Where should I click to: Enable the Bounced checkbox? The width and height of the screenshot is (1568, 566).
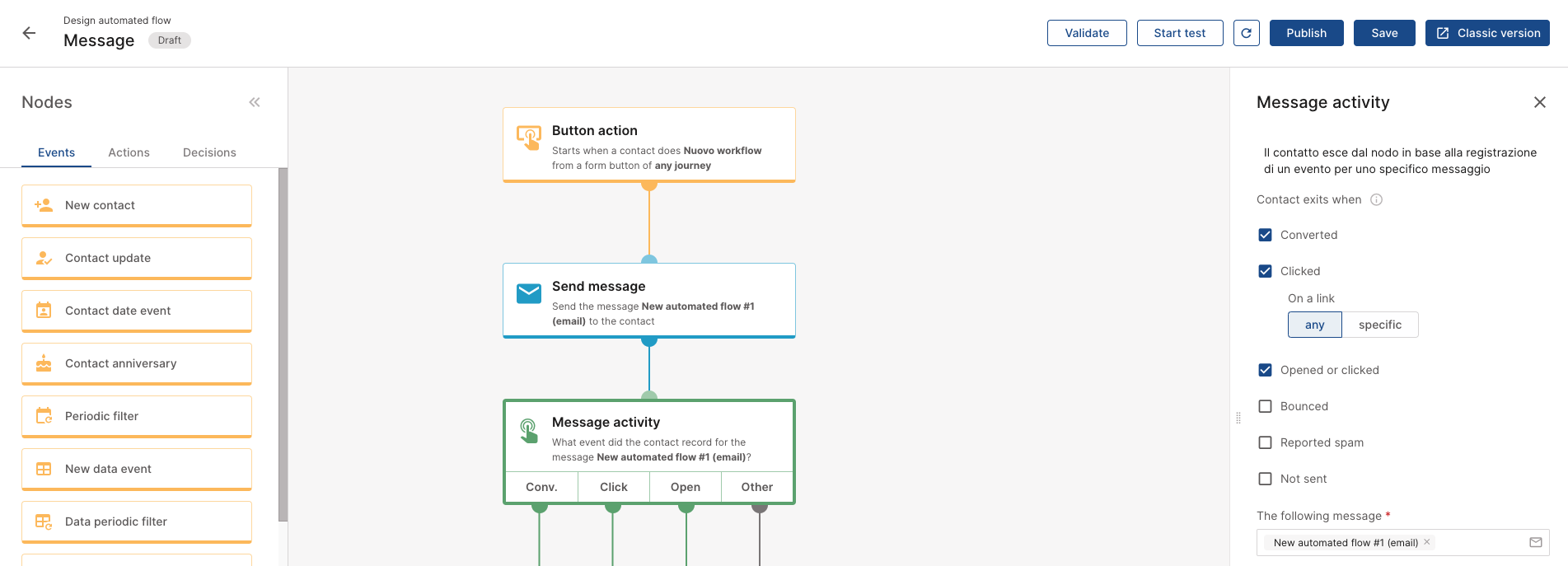point(1265,406)
